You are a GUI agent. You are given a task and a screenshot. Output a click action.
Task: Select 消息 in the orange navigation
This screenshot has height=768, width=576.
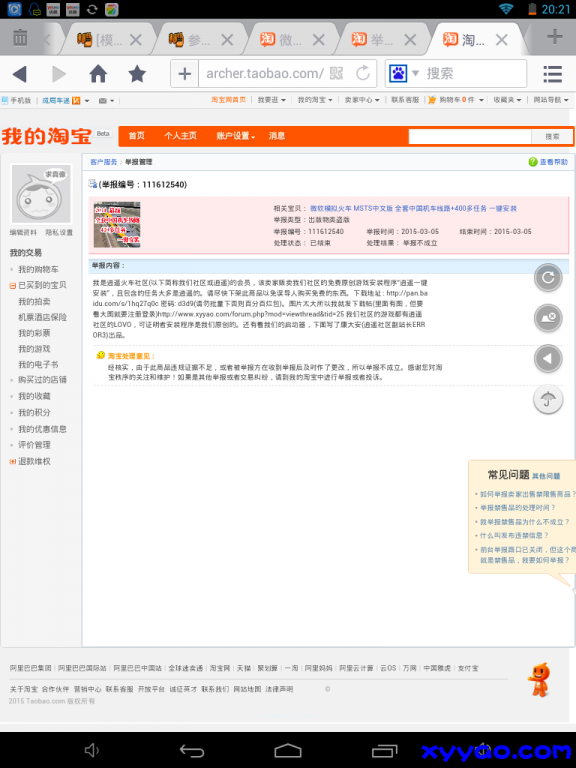[x=277, y=136]
